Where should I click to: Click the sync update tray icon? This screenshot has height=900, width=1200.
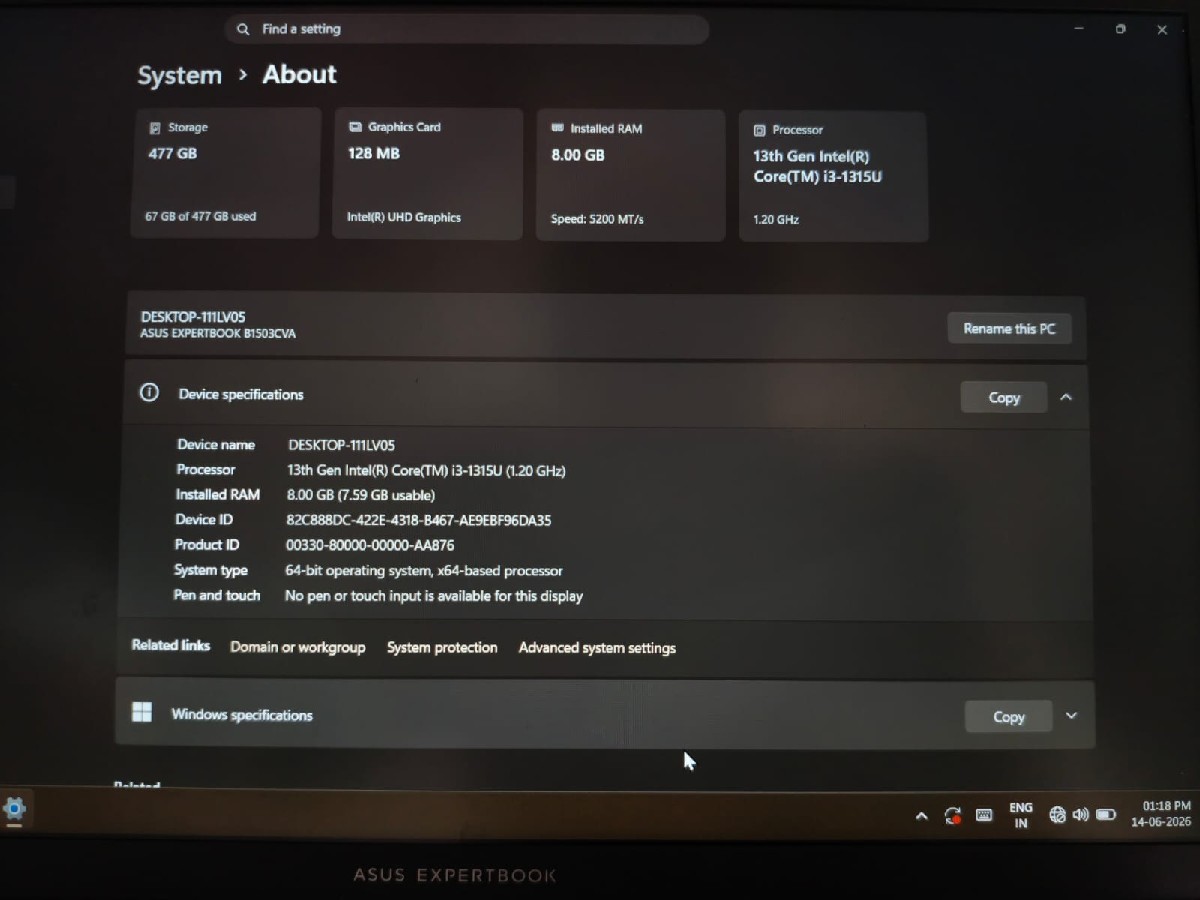tap(953, 816)
